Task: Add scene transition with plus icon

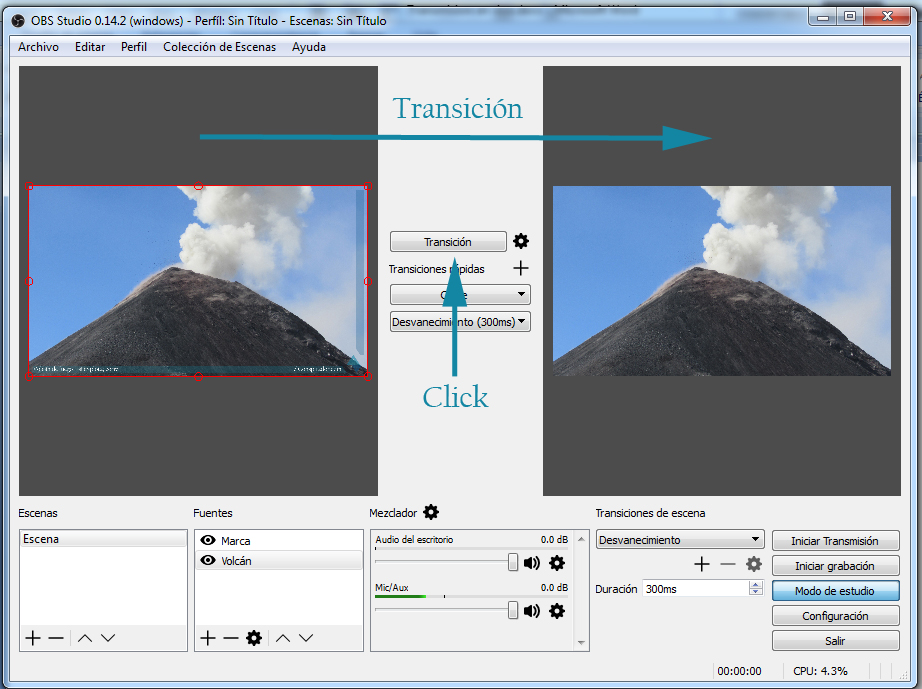Action: (702, 564)
